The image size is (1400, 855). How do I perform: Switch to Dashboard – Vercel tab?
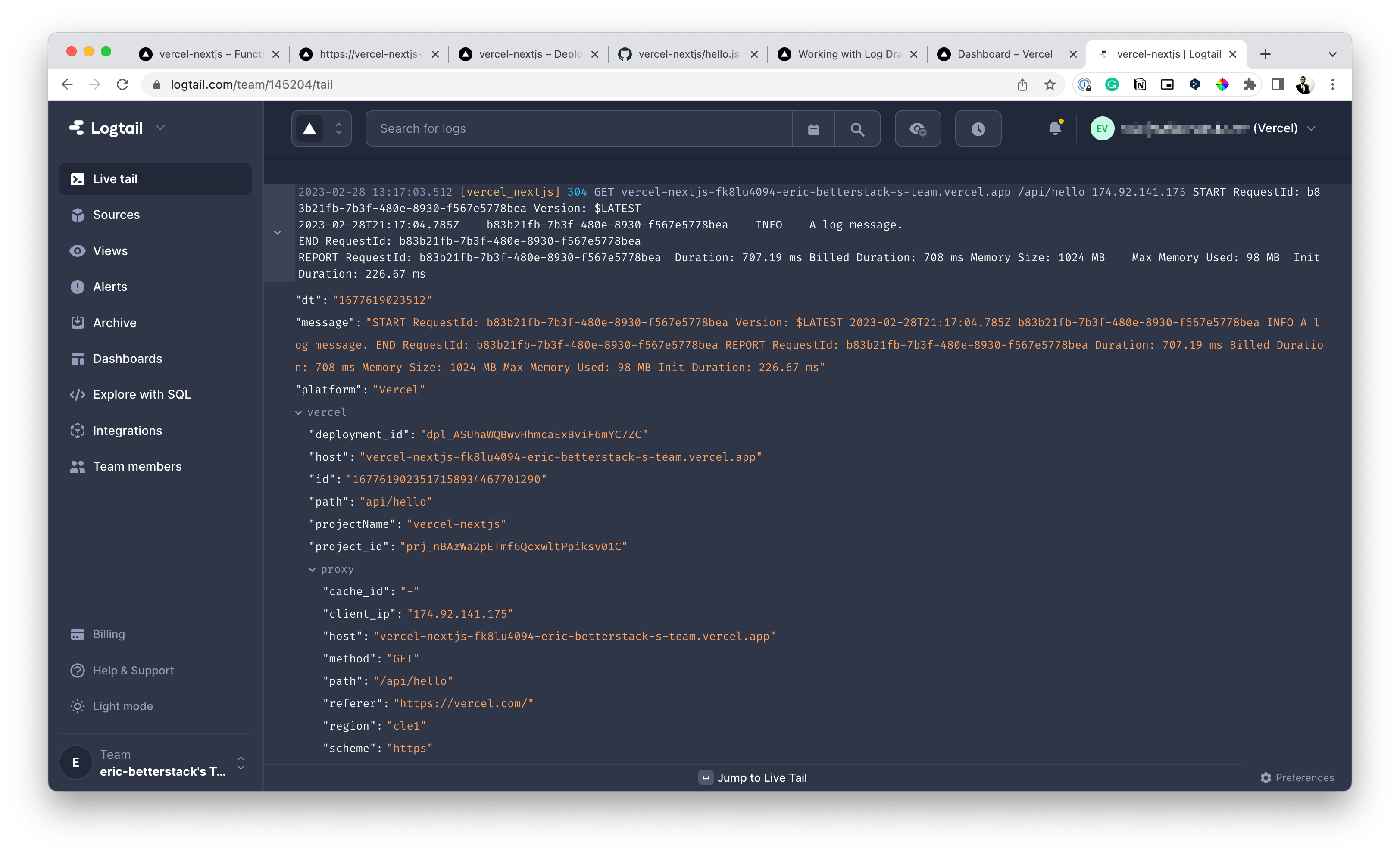coord(1006,54)
